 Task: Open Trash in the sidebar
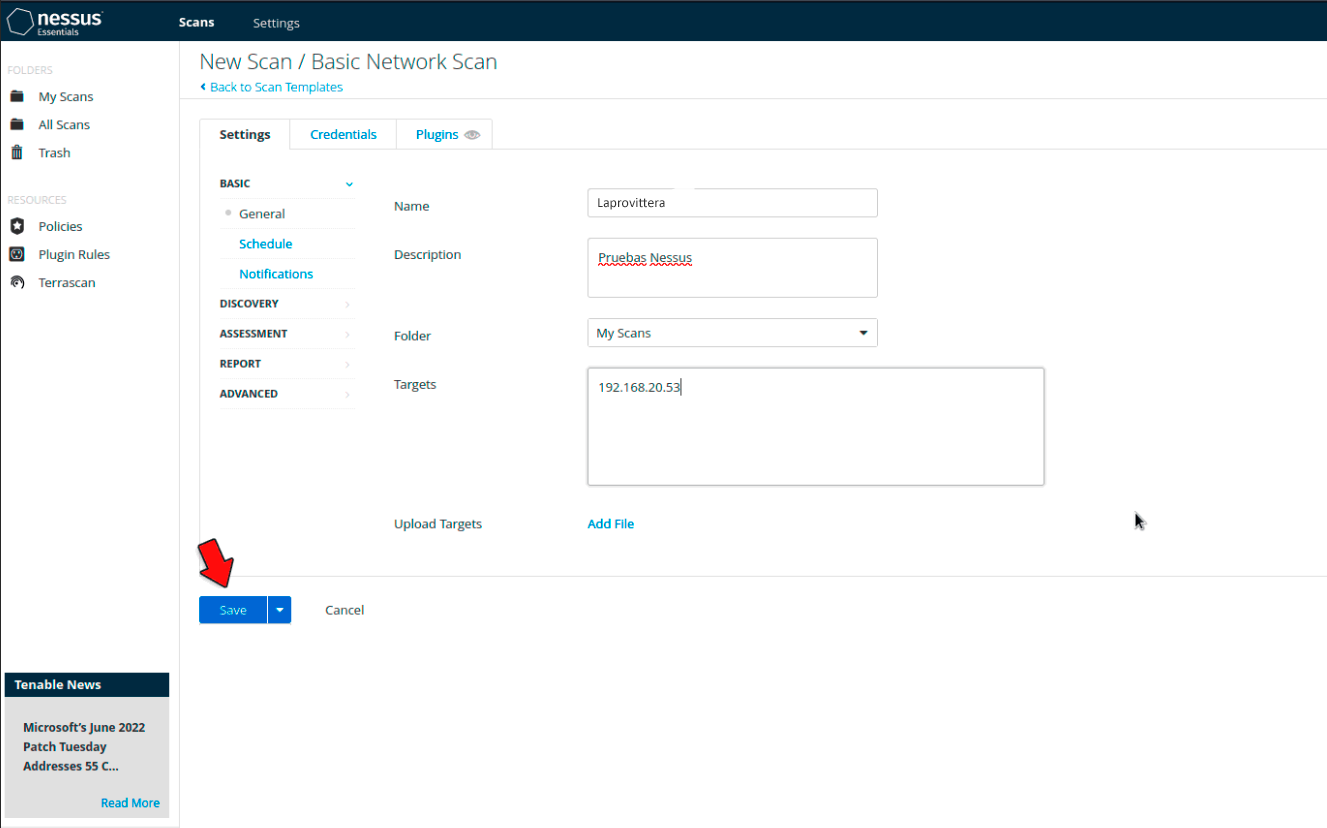pos(54,153)
